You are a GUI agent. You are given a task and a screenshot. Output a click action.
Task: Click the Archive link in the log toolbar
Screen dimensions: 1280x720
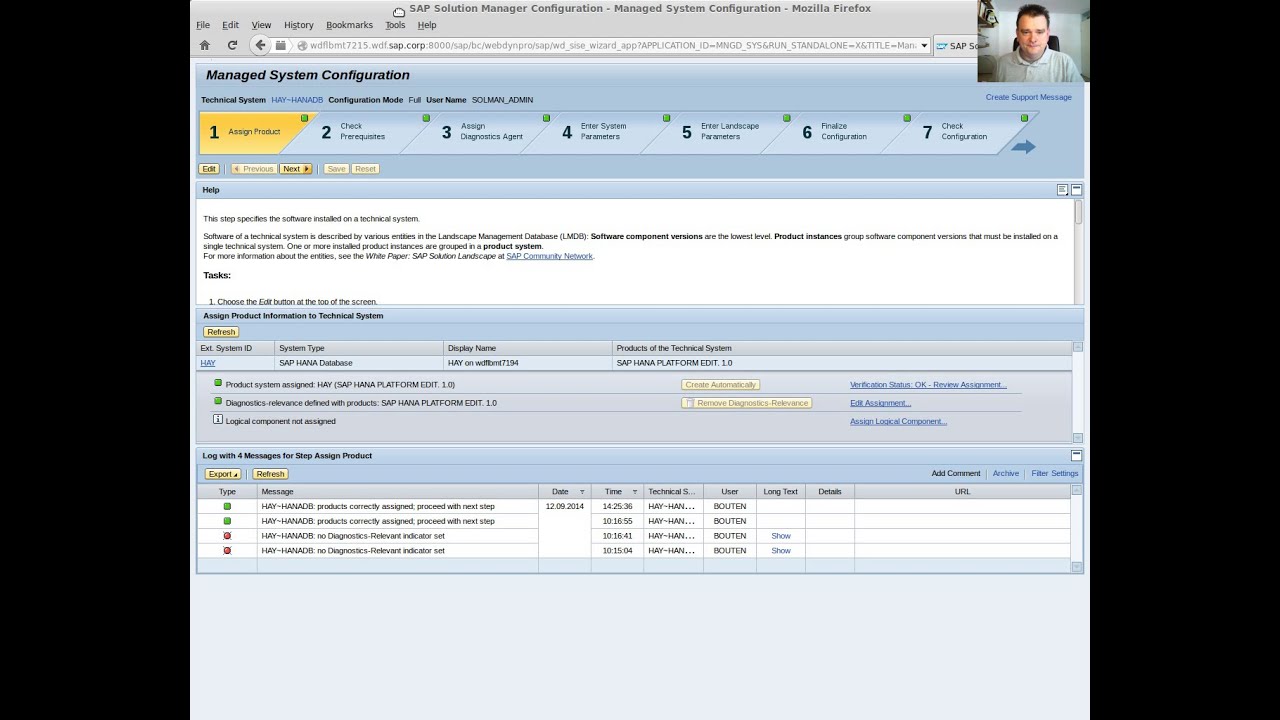pos(1006,474)
